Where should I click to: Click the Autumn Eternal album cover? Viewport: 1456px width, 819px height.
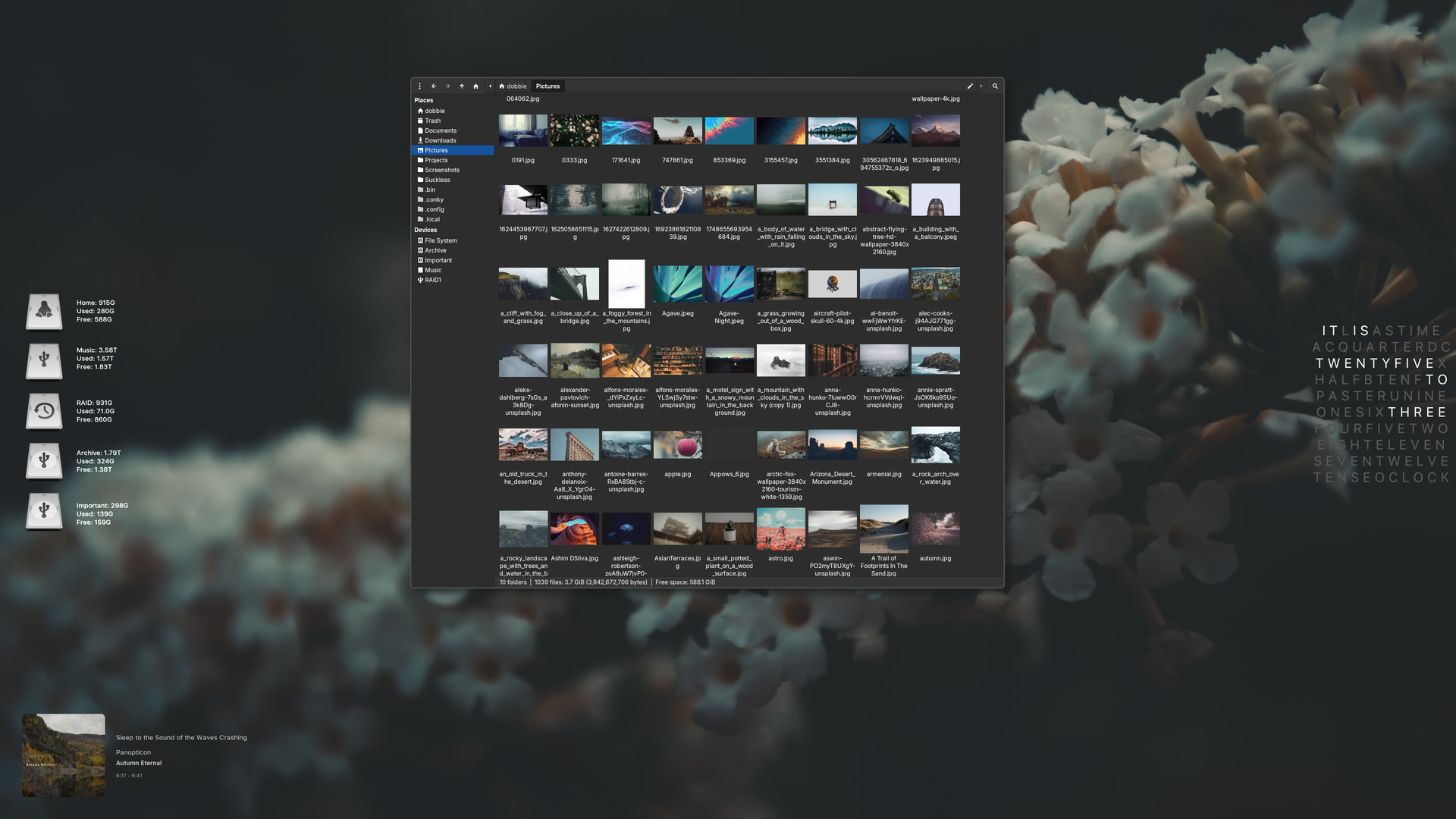[64, 755]
